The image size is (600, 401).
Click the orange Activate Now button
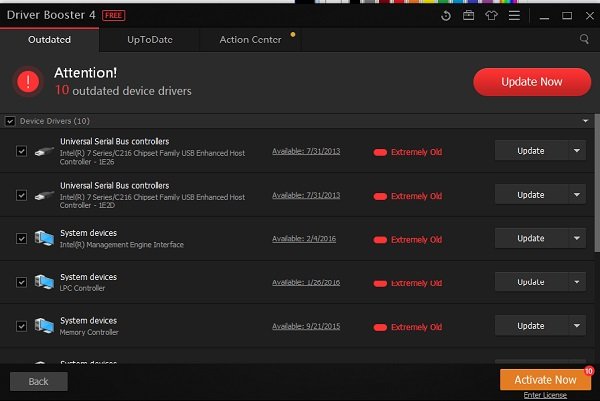pyautogui.click(x=545, y=380)
